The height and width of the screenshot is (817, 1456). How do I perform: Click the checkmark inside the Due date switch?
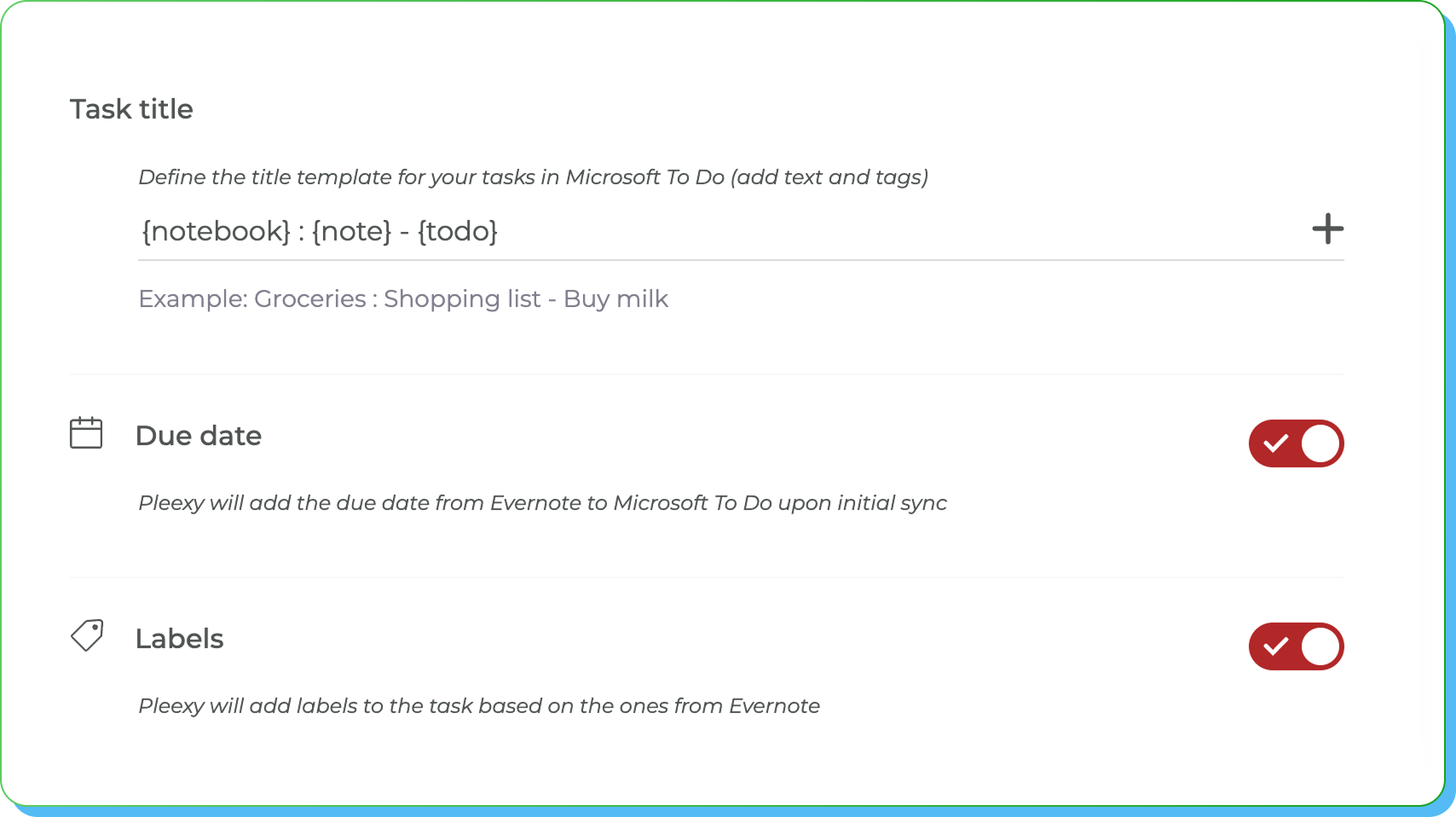click(x=1275, y=443)
